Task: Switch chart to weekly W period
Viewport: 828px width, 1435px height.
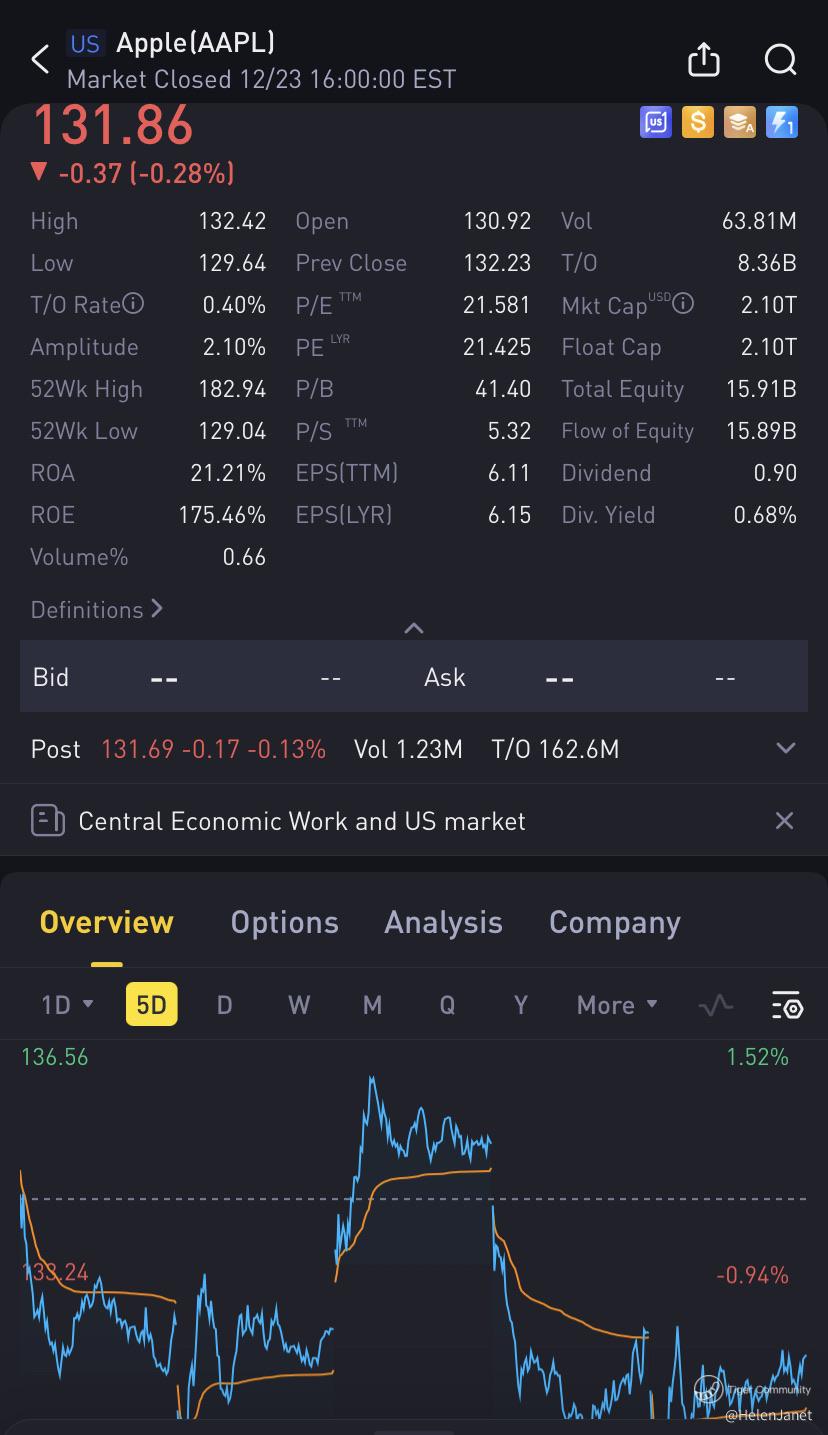Action: [x=299, y=1005]
